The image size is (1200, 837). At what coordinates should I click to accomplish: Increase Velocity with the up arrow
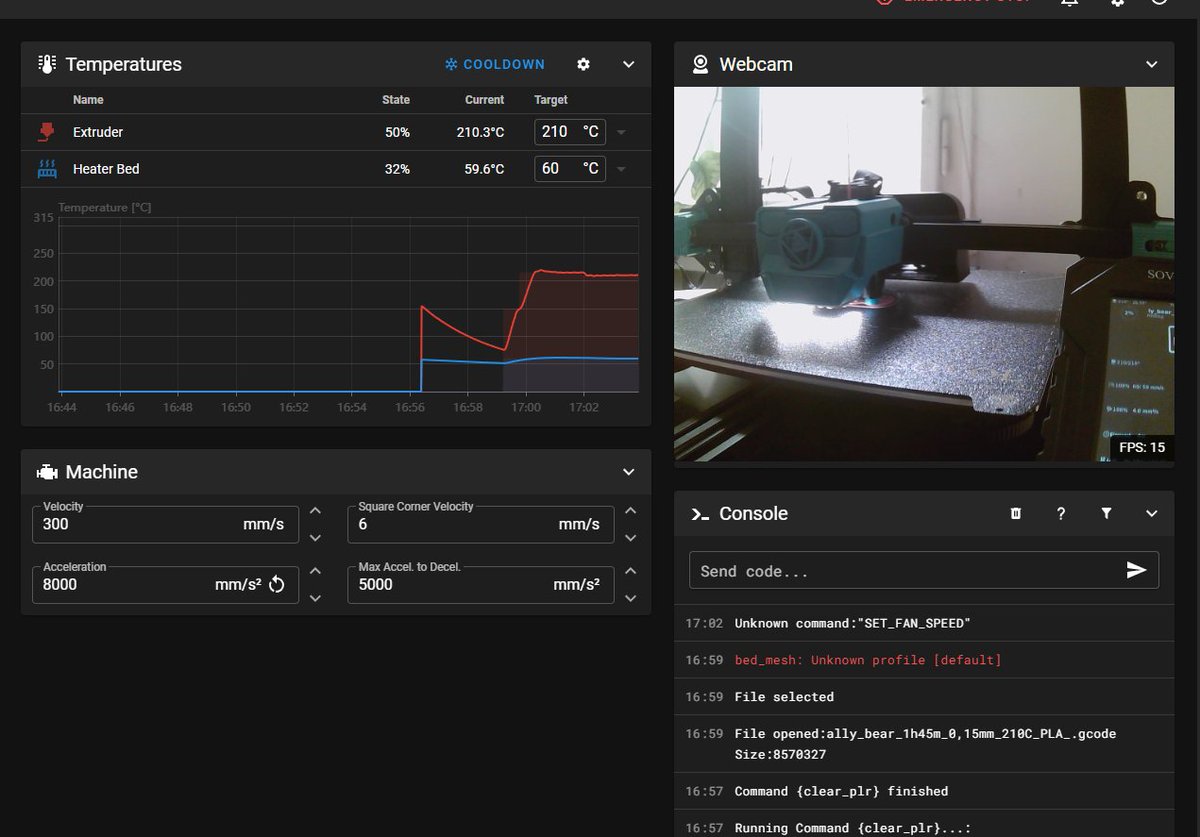(315, 510)
